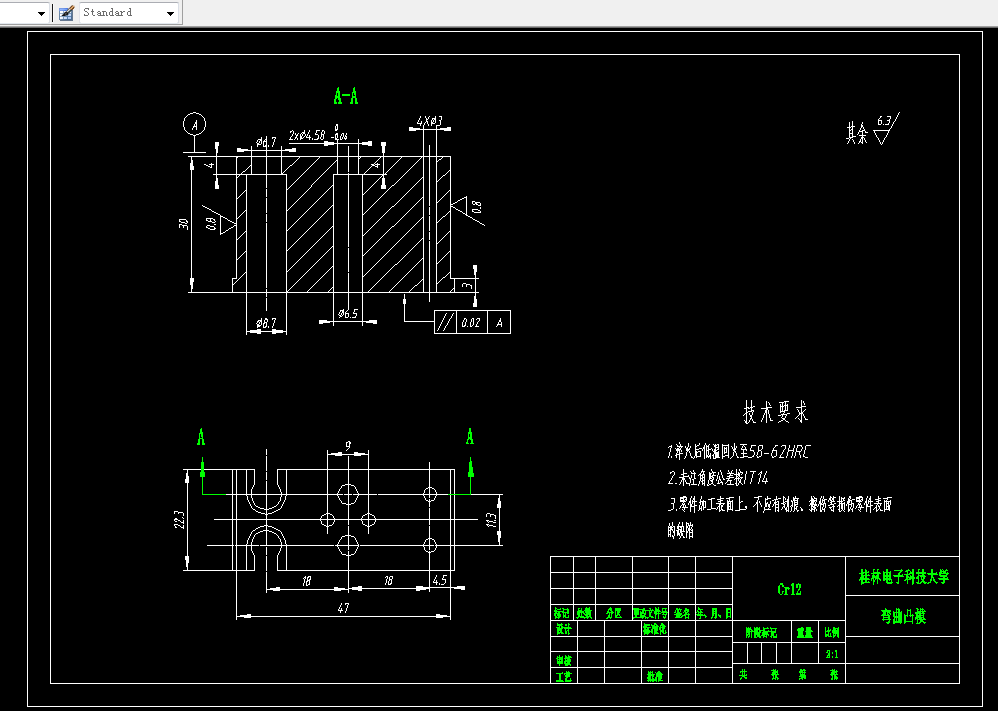Select the A-A section view title
This screenshot has height=711, width=998.
(346, 96)
